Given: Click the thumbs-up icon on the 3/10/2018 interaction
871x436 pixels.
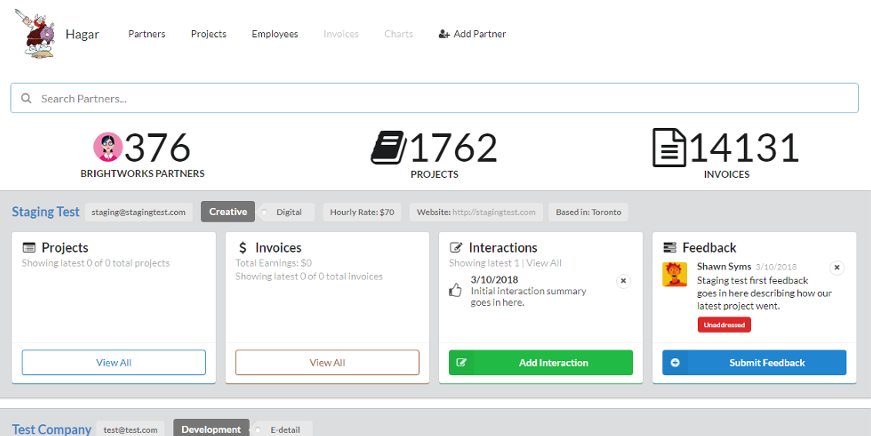Looking at the screenshot, I should tap(455, 290).
